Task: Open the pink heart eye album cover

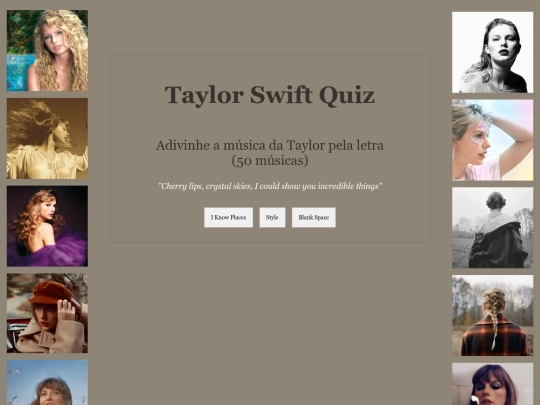Action: coord(492,140)
